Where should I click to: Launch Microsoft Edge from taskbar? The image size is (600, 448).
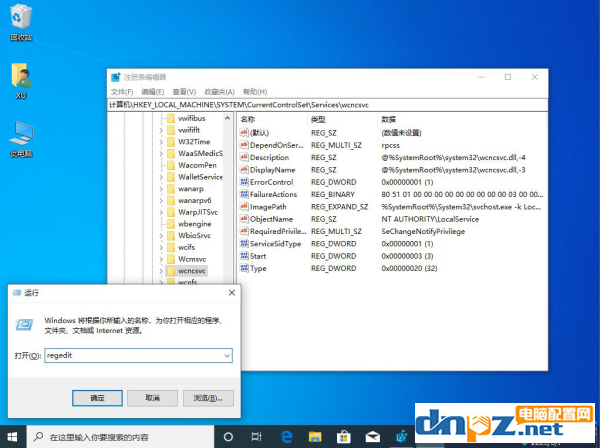[x=286, y=437]
